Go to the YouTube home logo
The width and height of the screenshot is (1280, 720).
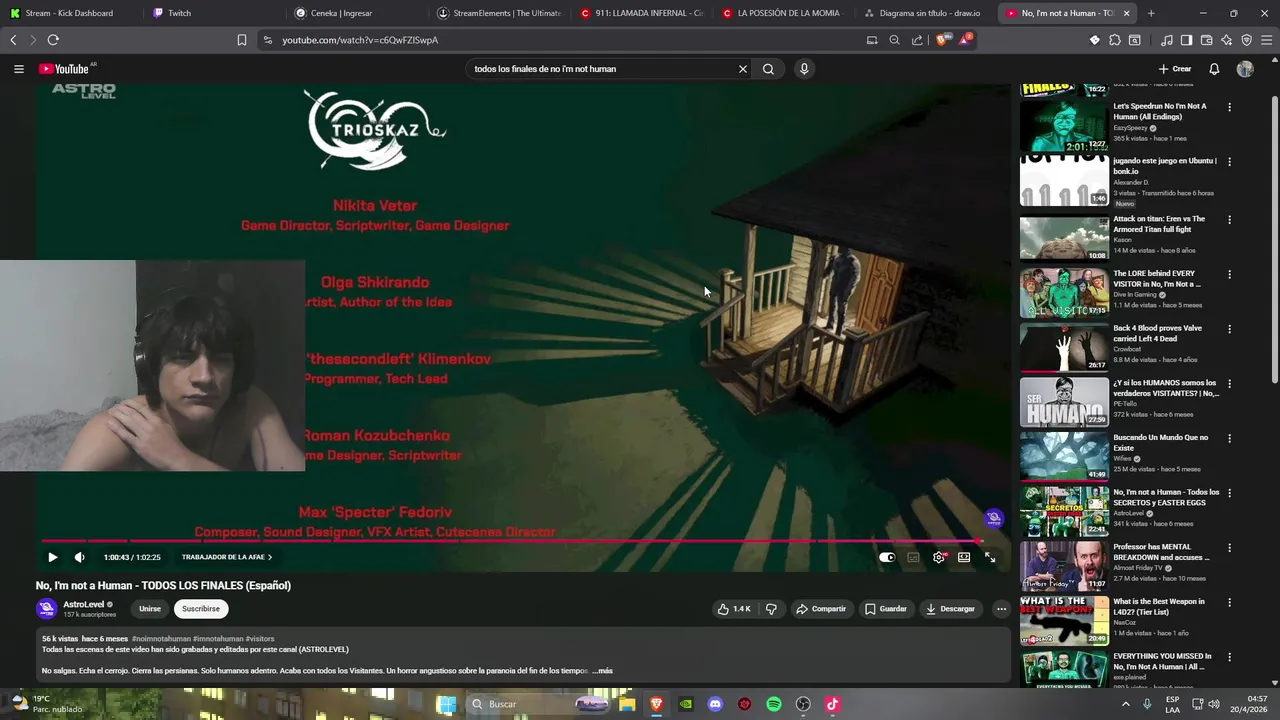coord(64,69)
